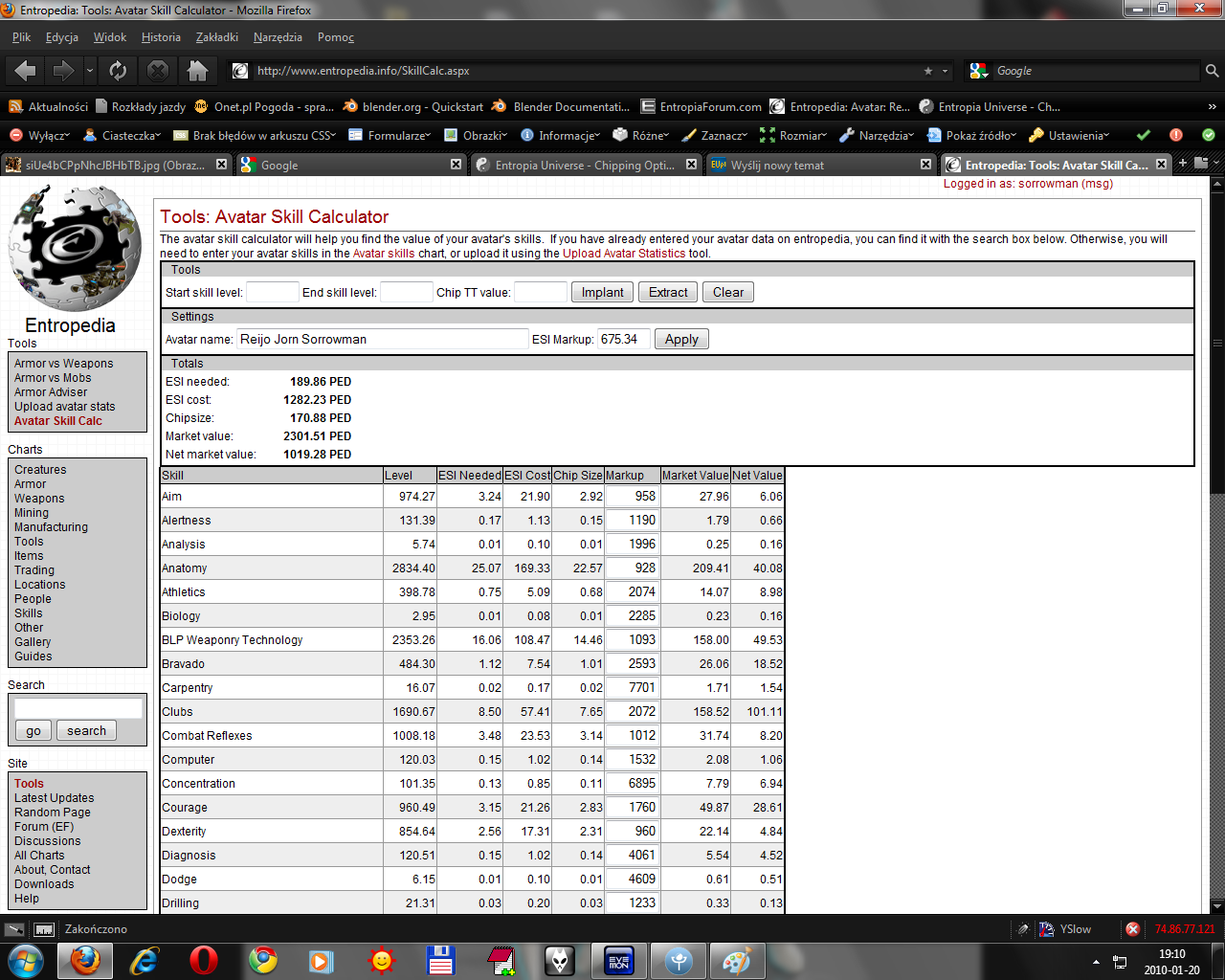Click the Back arrow navigation button
This screenshot has width=1225, height=980.
tap(26, 71)
